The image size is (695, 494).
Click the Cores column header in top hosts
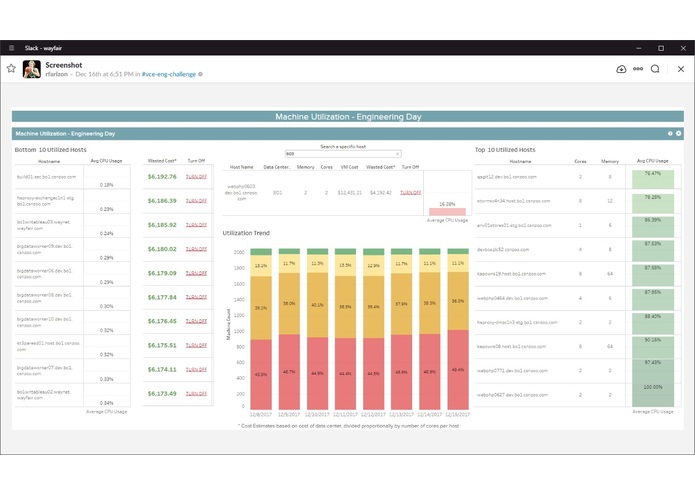click(x=580, y=161)
